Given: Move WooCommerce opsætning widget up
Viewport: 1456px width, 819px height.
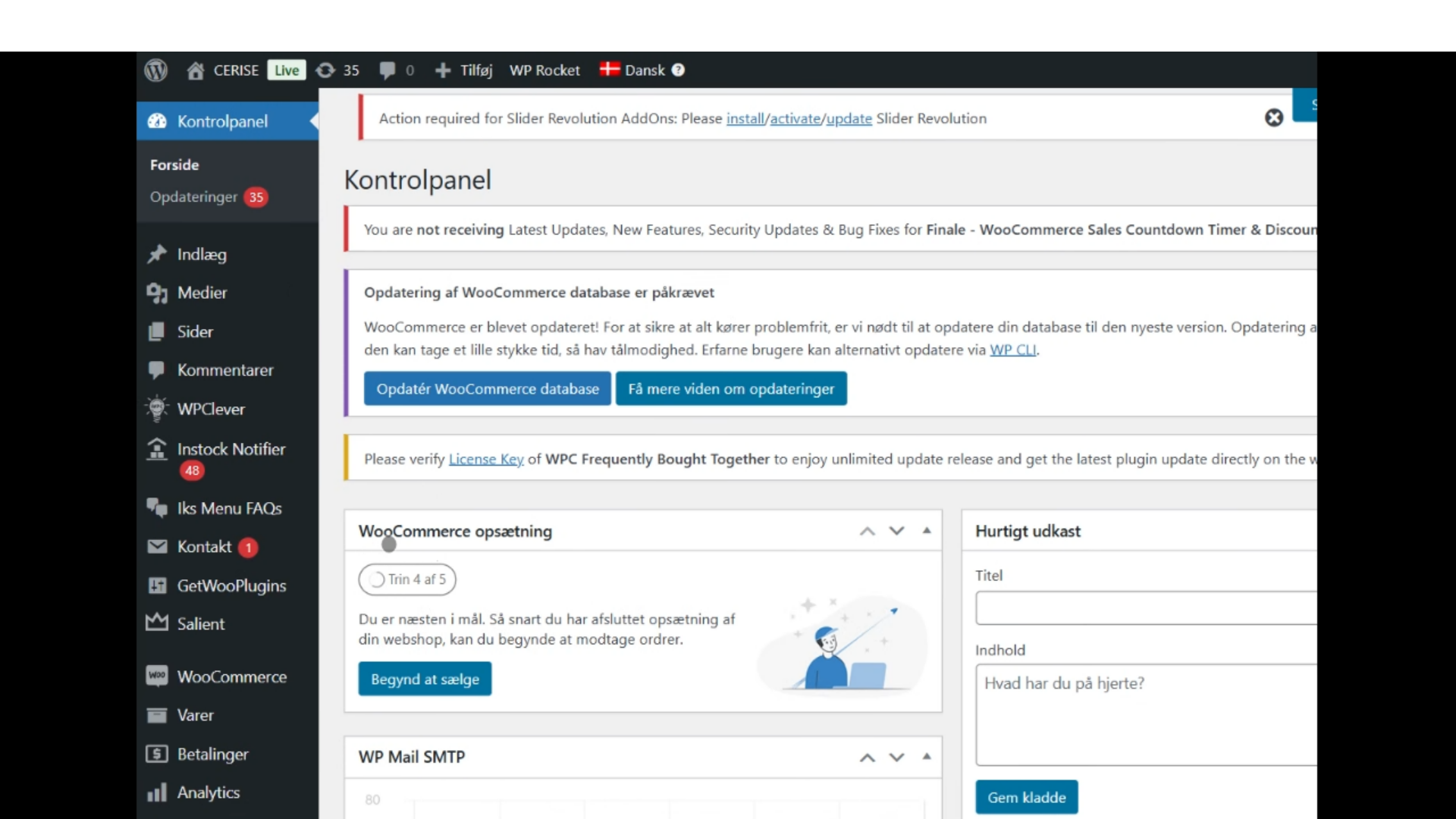Looking at the screenshot, I should [868, 532].
